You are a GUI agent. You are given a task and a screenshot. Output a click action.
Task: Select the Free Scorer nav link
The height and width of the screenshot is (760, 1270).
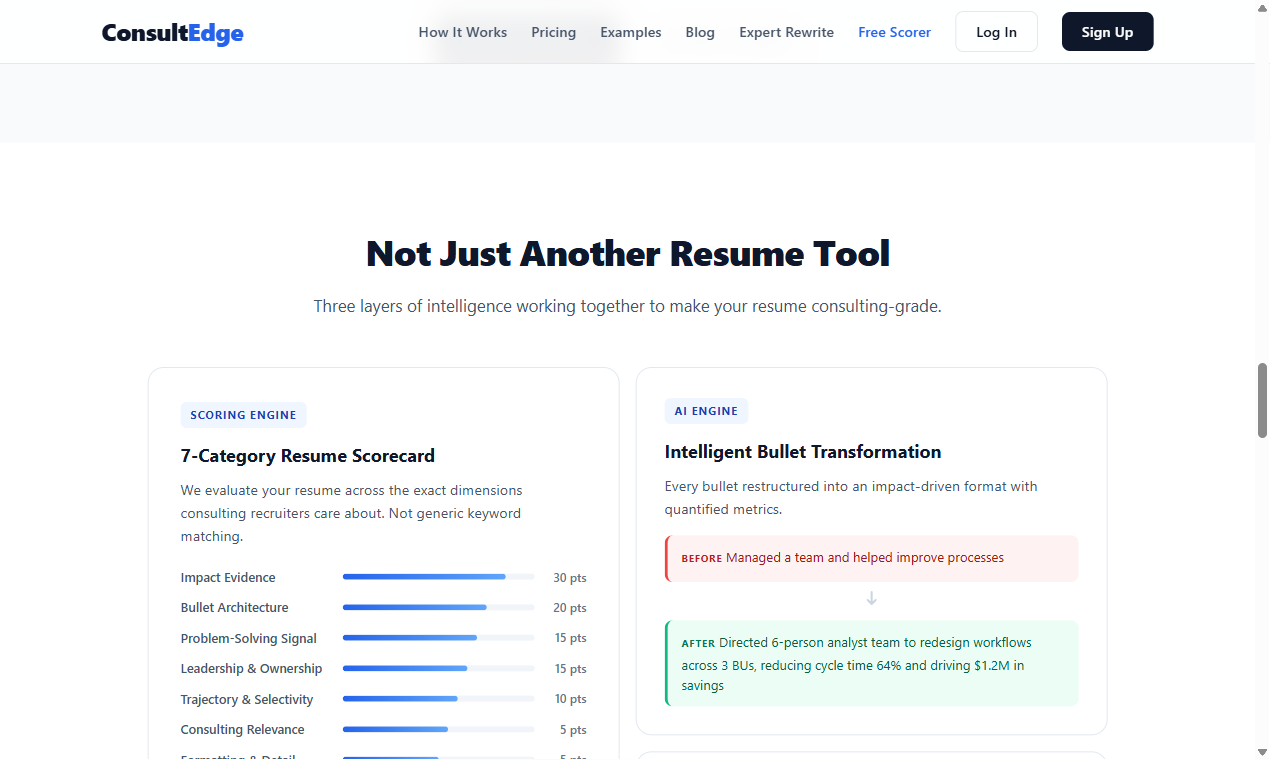pos(894,32)
